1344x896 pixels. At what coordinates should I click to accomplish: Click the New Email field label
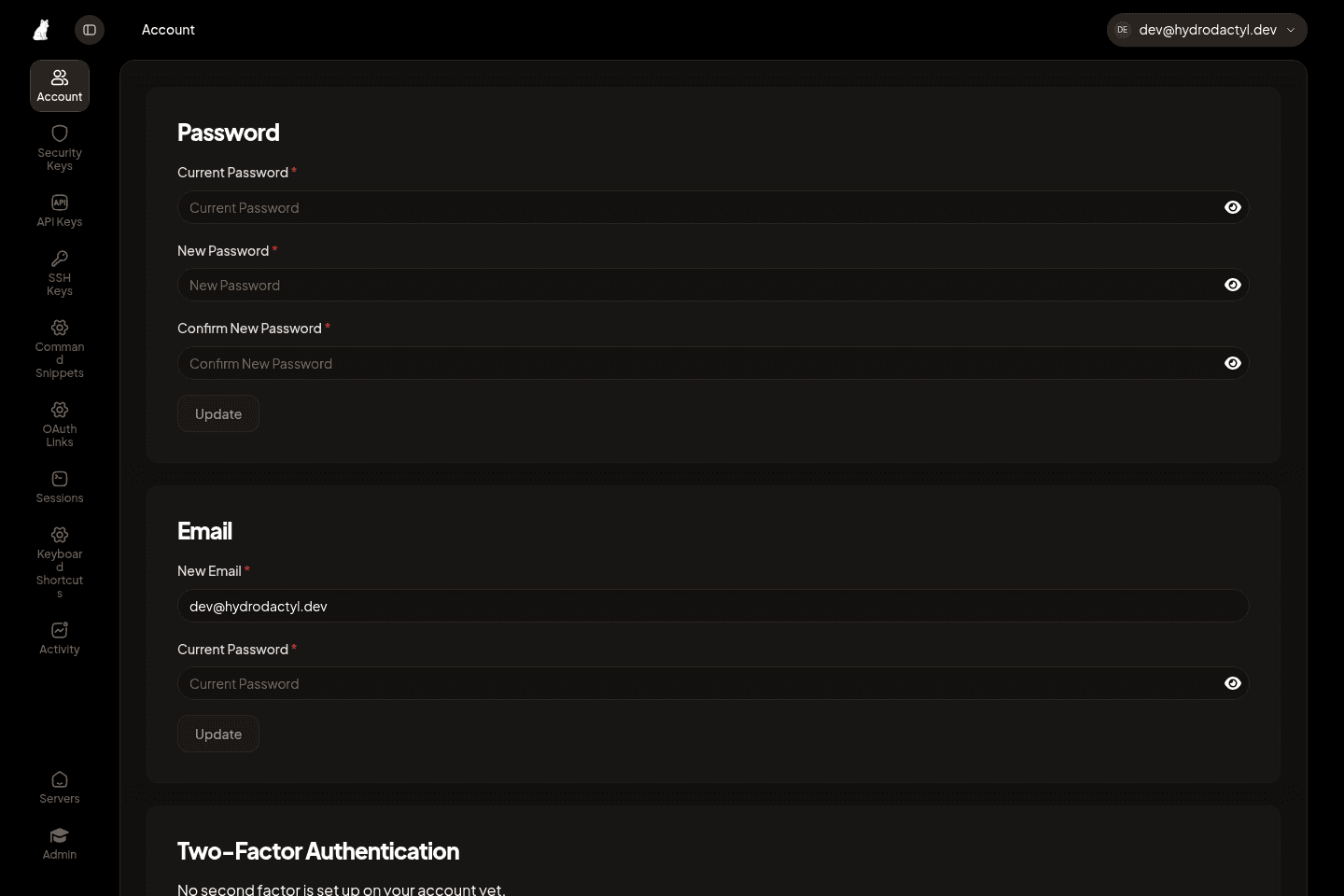(x=209, y=571)
